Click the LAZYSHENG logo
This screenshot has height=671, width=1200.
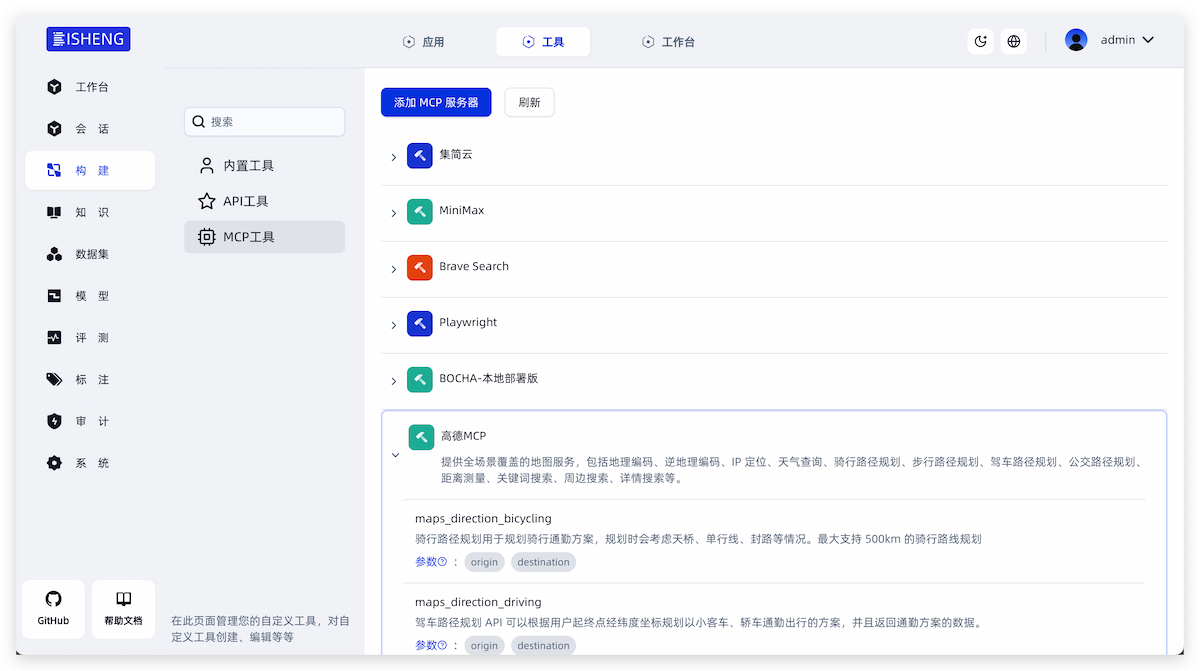(88, 39)
